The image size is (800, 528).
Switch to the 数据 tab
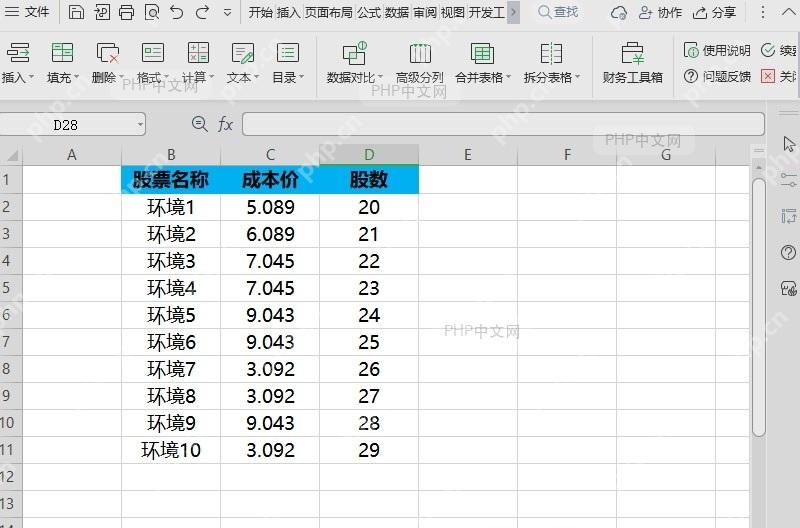point(397,12)
